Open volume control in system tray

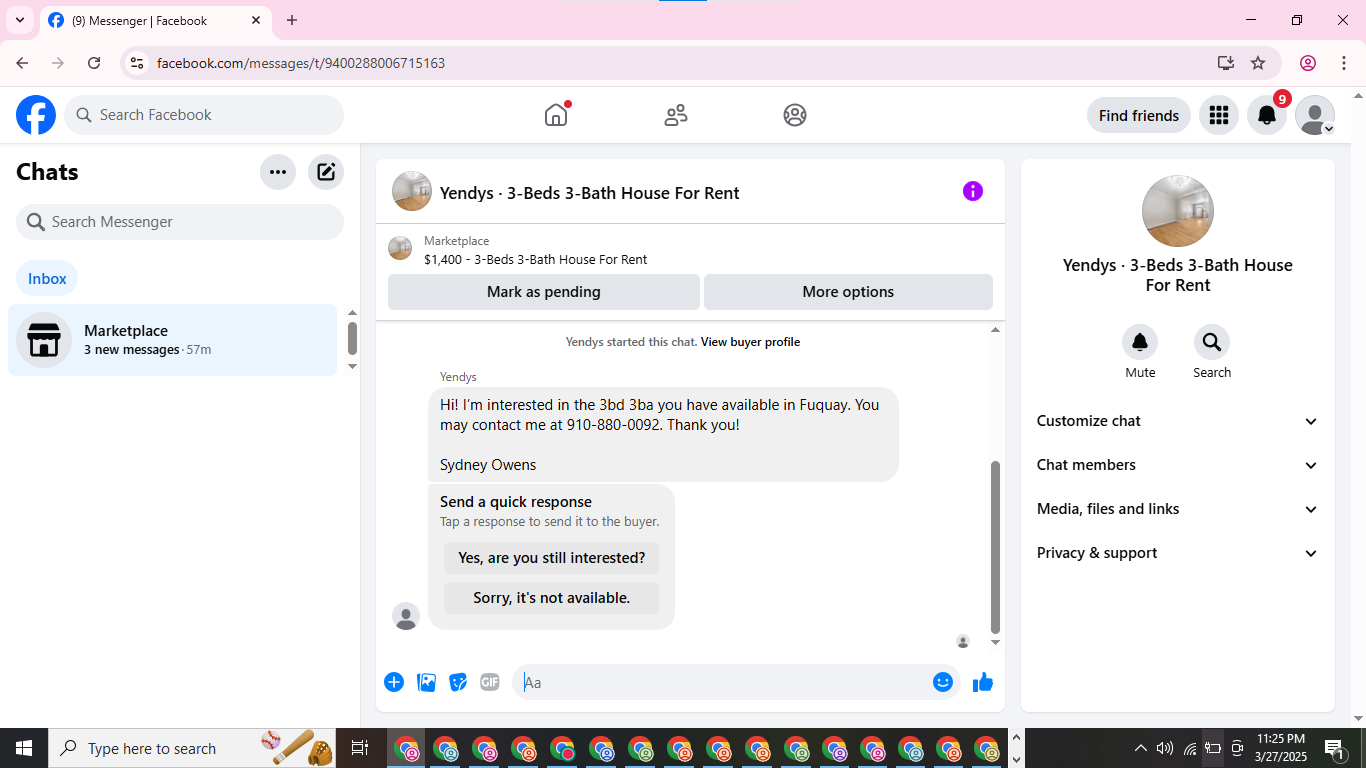tap(1165, 748)
